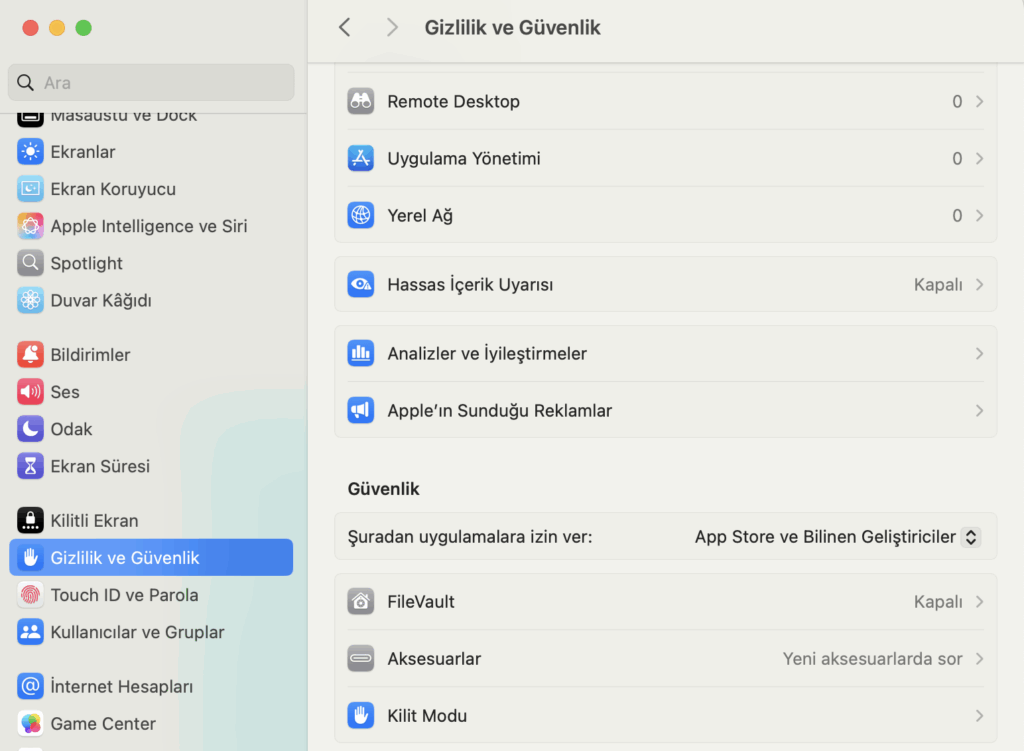Click the FileVault house-lock icon

click(361, 601)
